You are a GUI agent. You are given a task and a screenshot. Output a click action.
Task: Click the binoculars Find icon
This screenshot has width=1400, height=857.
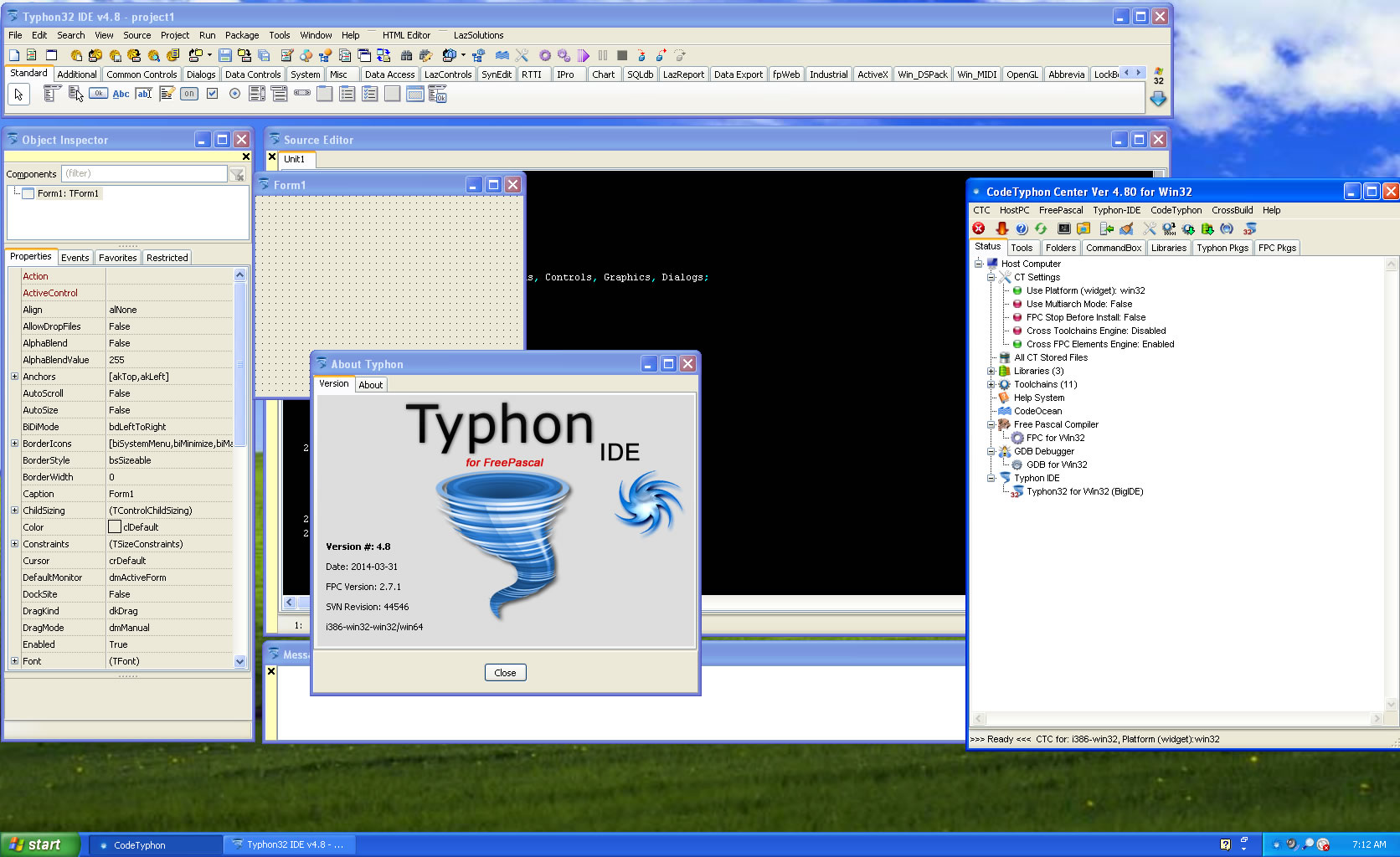tap(406, 55)
